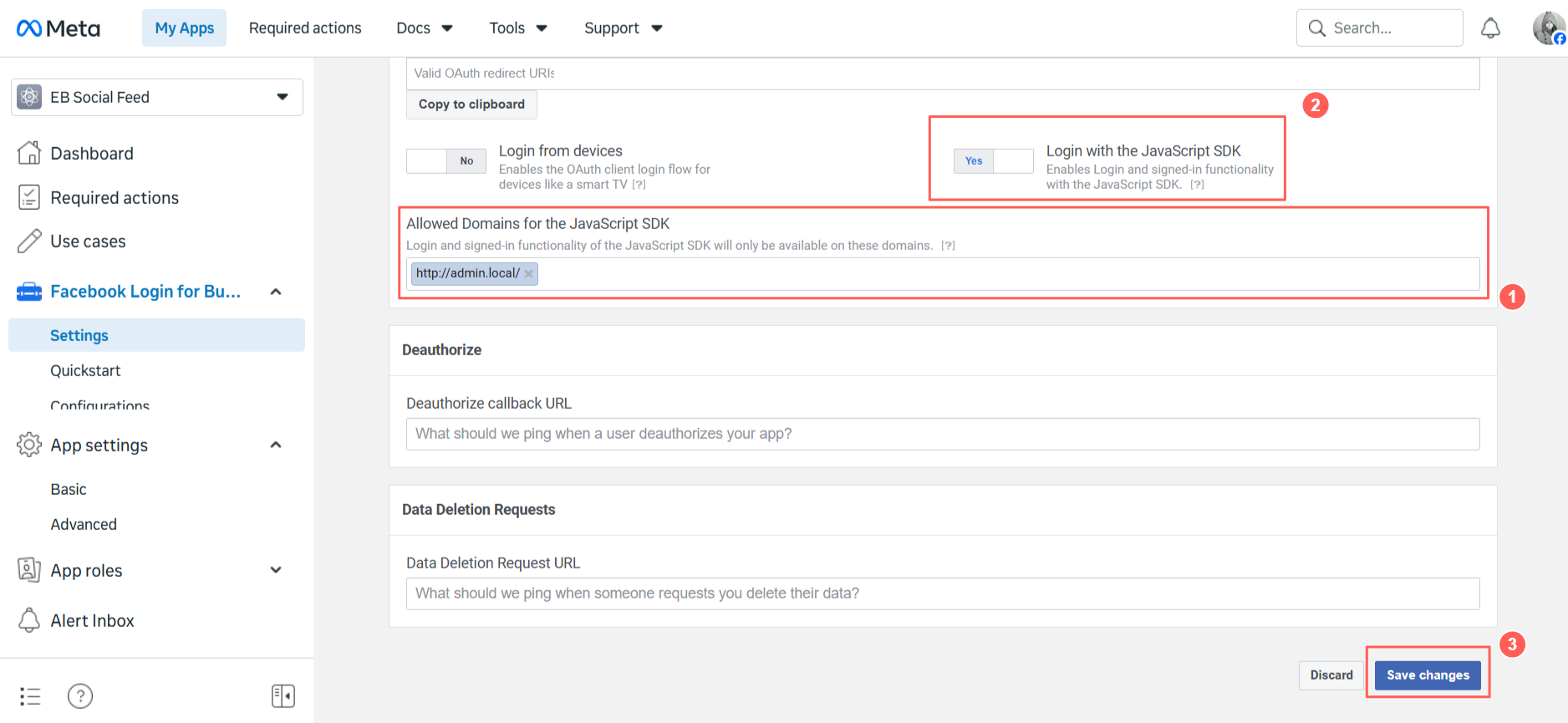Screen dimensions: 1568x723
Task: Click the Valid OAuth redirect URIs field
Action: pyautogui.click(x=943, y=74)
